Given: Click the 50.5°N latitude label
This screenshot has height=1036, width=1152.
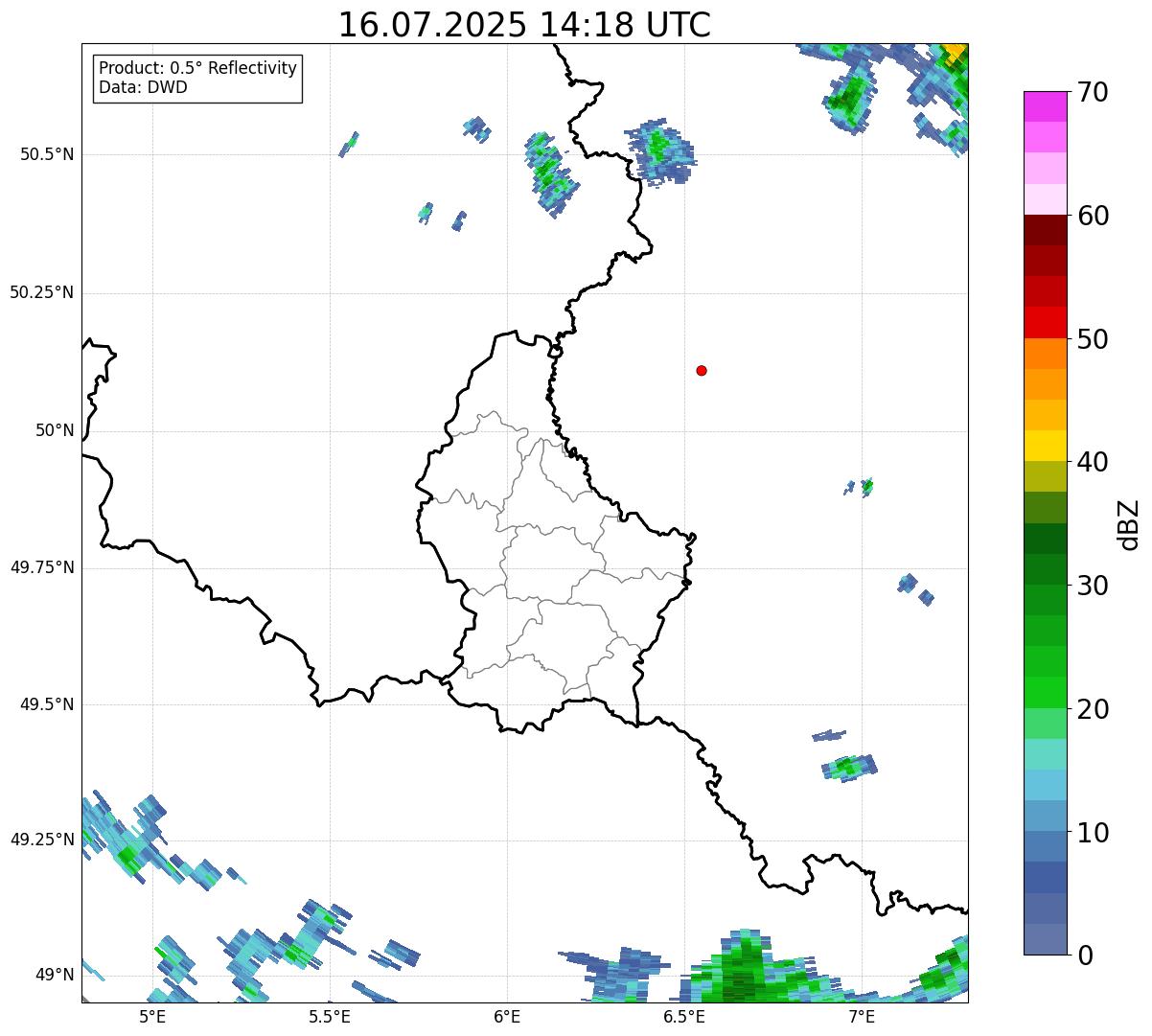Looking at the screenshot, I should [47, 154].
